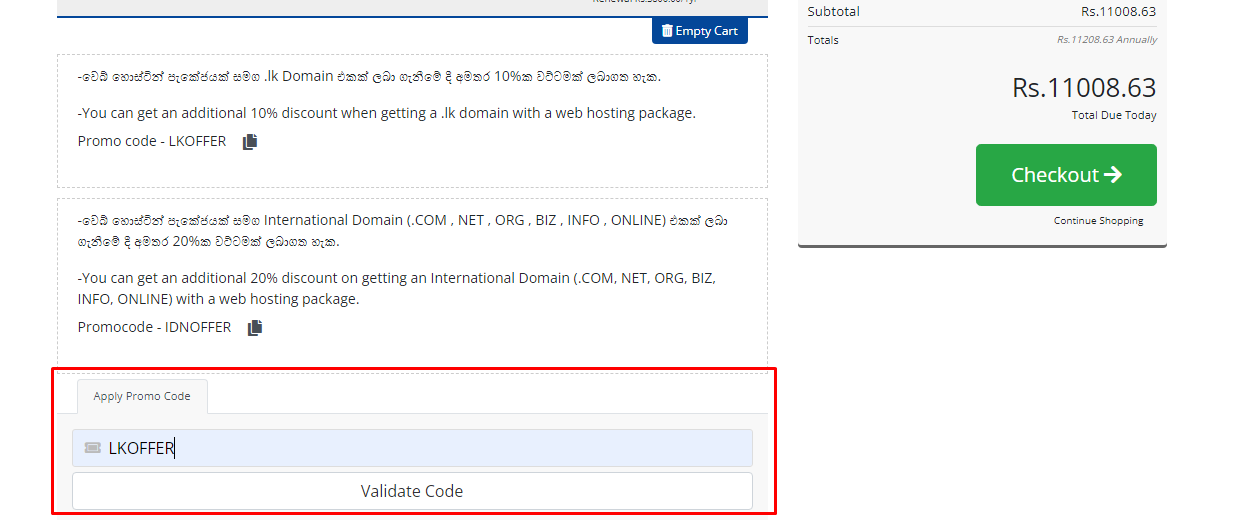The width and height of the screenshot is (1259, 520).
Task: Click the ticket icon in promo field
Action: click(x=93, y=448)
